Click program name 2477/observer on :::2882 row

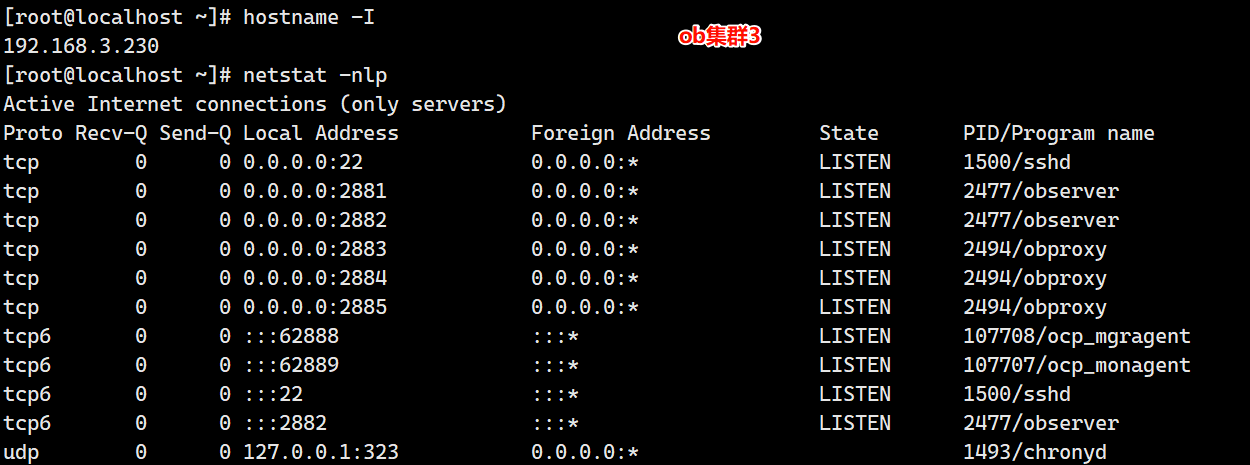pos(1041,423)
